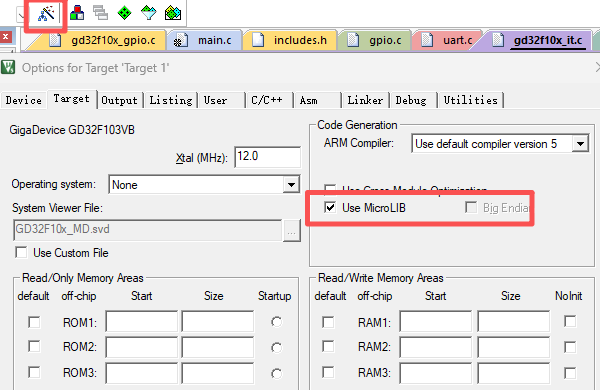600x390 pixels.
Task: Click the GigaDevice GD32F103VB device label
Action: (72, 130)
